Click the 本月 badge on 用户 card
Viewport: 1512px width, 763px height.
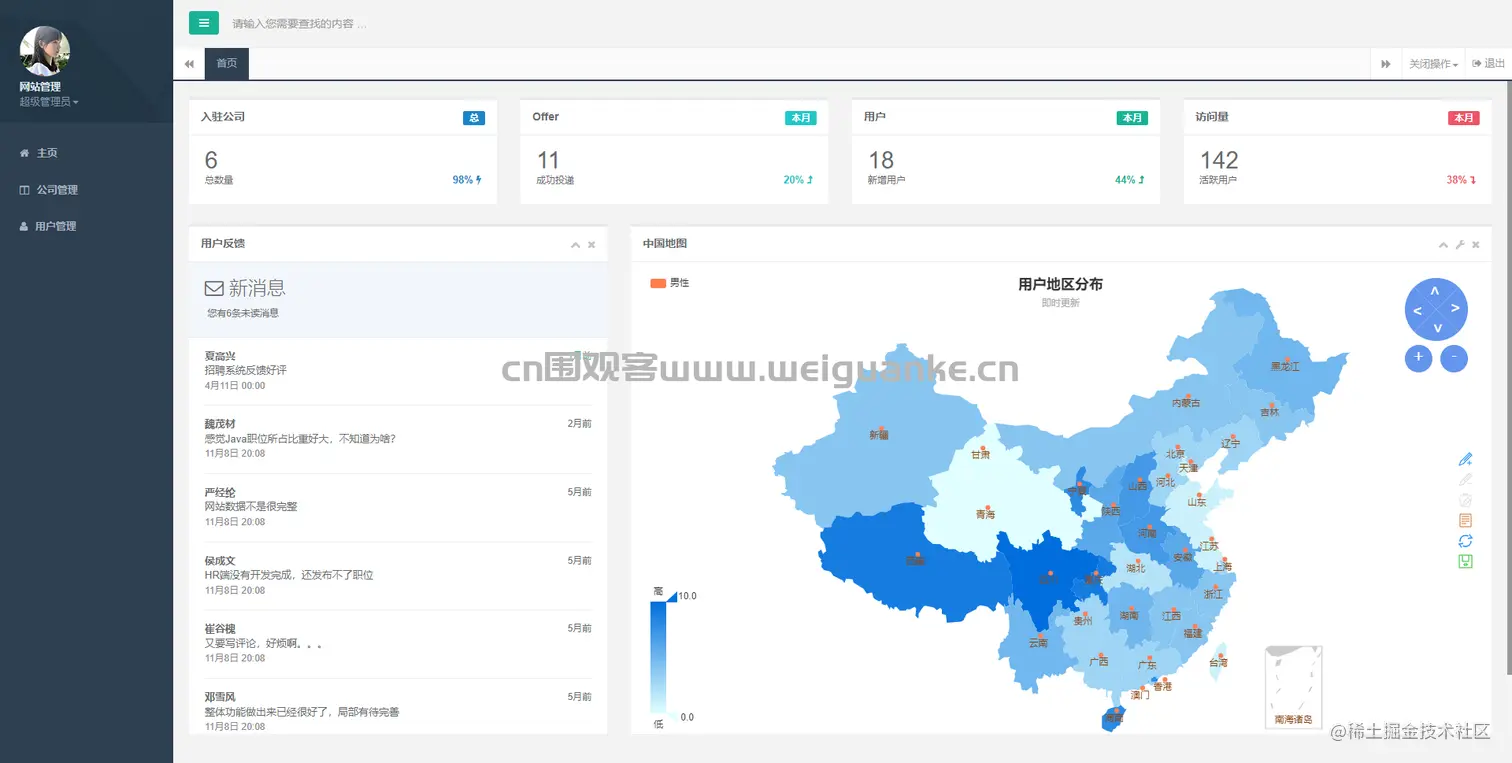pos(1132,118)
